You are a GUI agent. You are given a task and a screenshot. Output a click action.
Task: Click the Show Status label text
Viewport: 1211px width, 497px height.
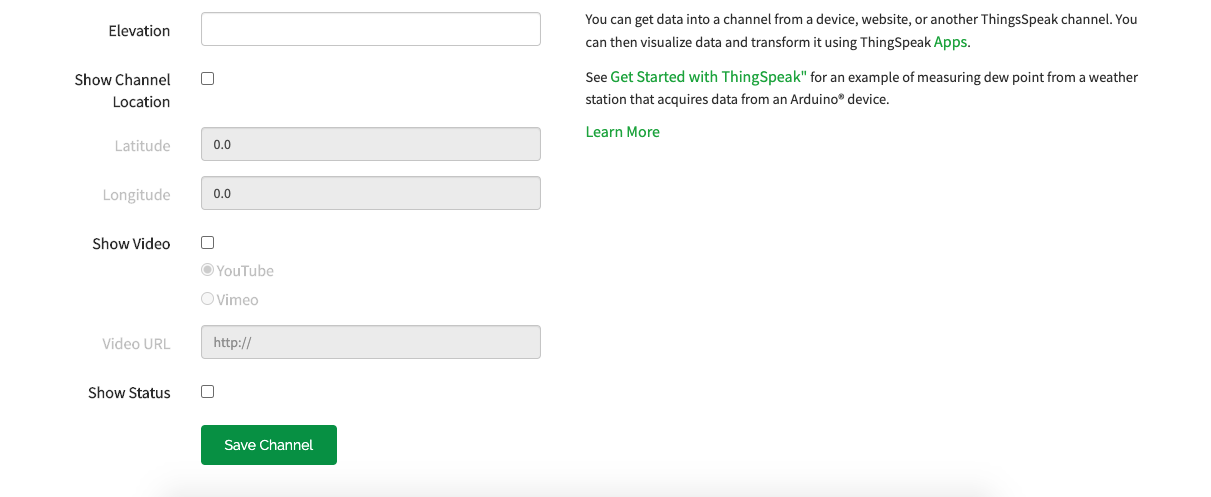(x=129, y=393)
